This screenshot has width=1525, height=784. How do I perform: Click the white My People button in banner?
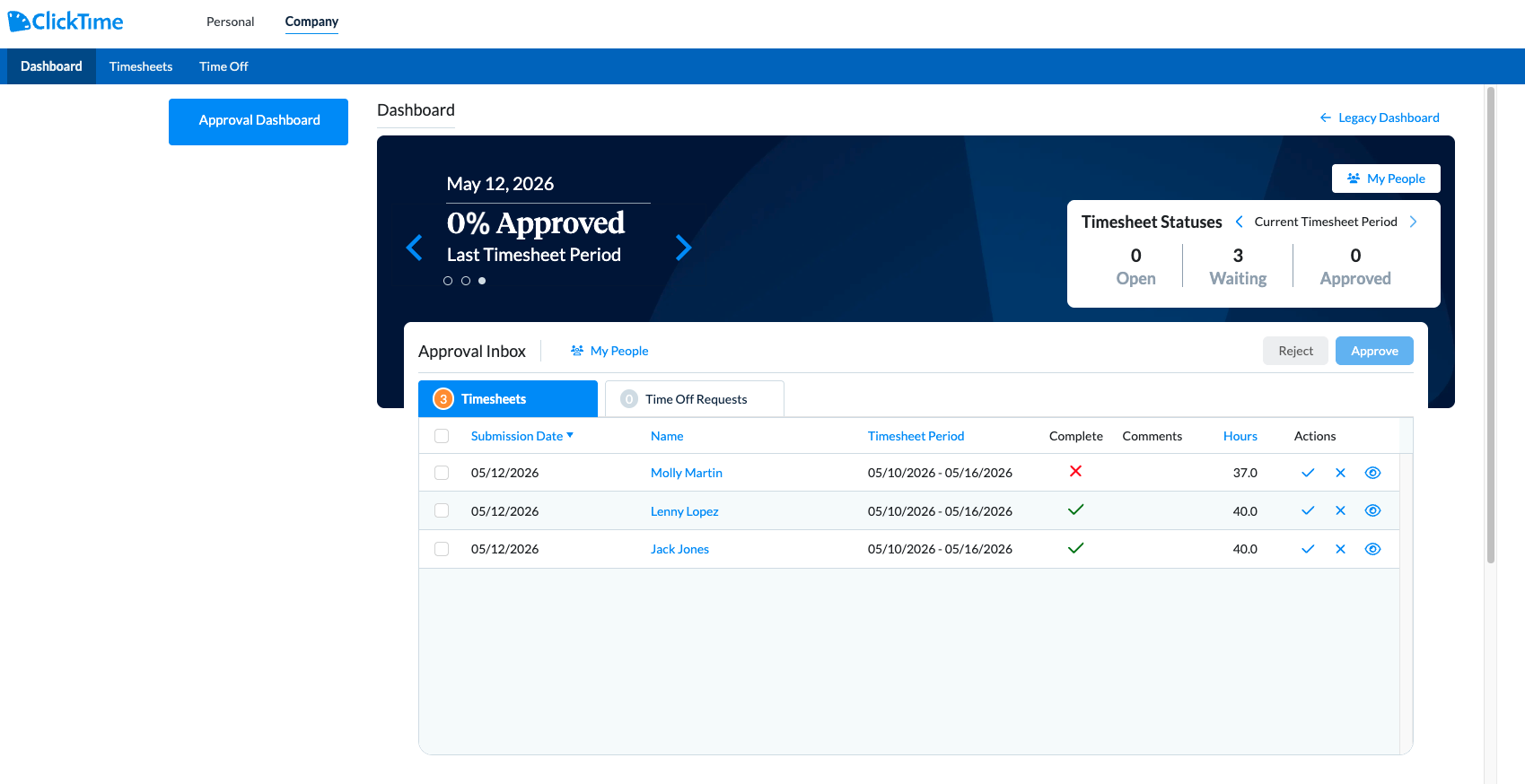click(x=1386, y=179)
